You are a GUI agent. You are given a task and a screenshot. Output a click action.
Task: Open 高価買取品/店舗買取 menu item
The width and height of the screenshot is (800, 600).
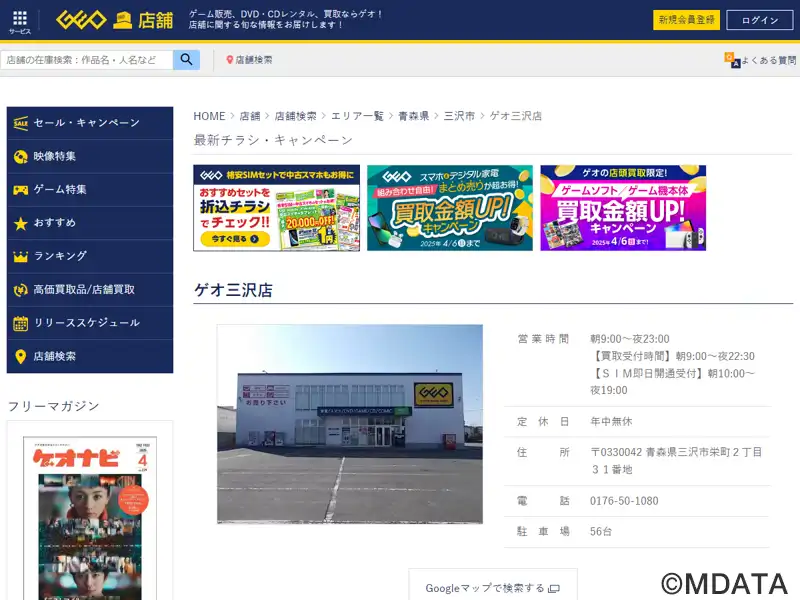point(90,290)
